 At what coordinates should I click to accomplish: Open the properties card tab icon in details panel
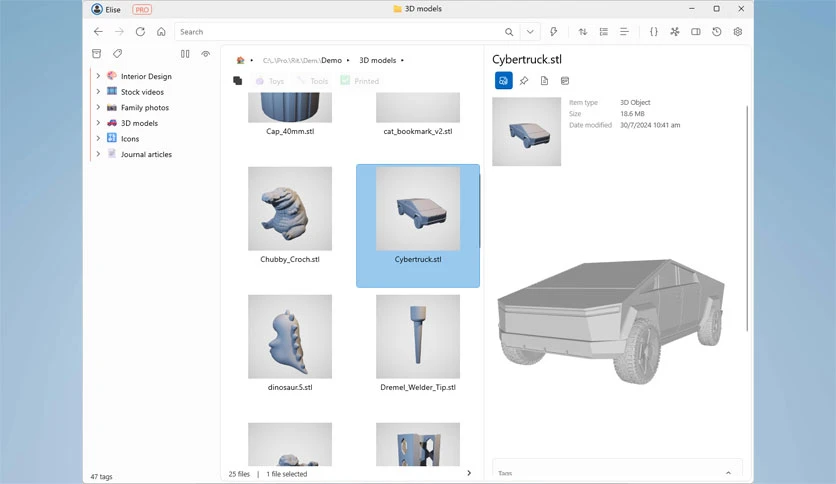click(x=565, y=80)
